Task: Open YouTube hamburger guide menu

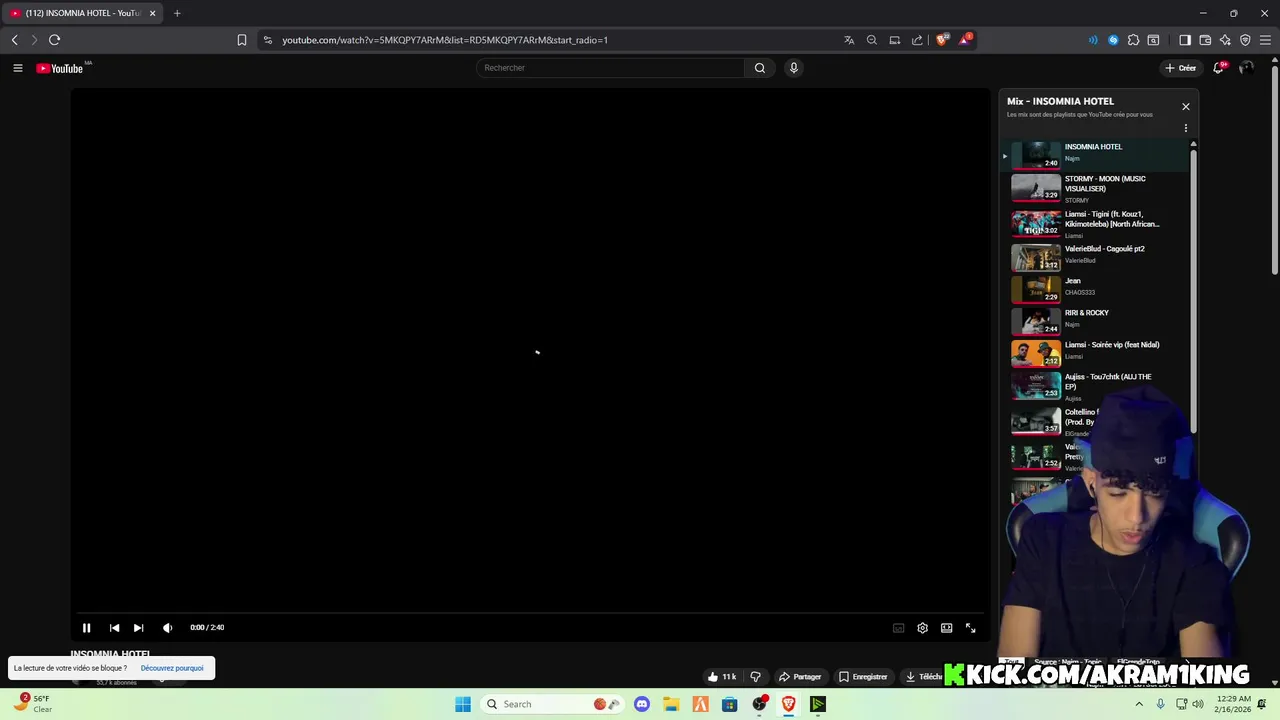Action: pos(17,68)
